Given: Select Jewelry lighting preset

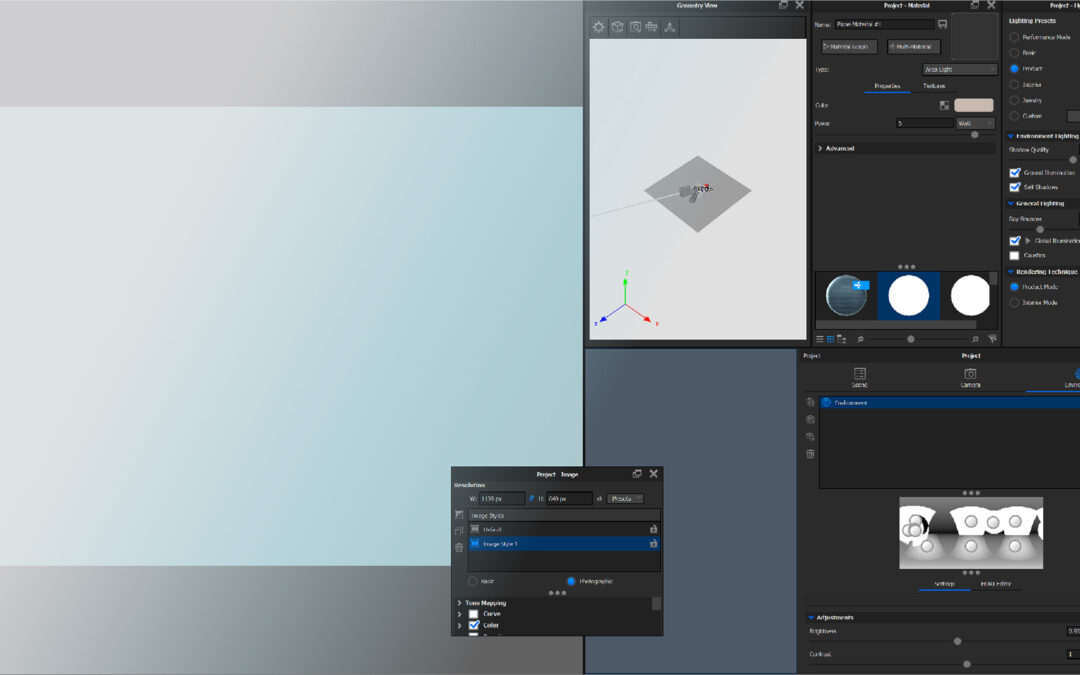Looking at the screenshot, I should pos(1014,101).
